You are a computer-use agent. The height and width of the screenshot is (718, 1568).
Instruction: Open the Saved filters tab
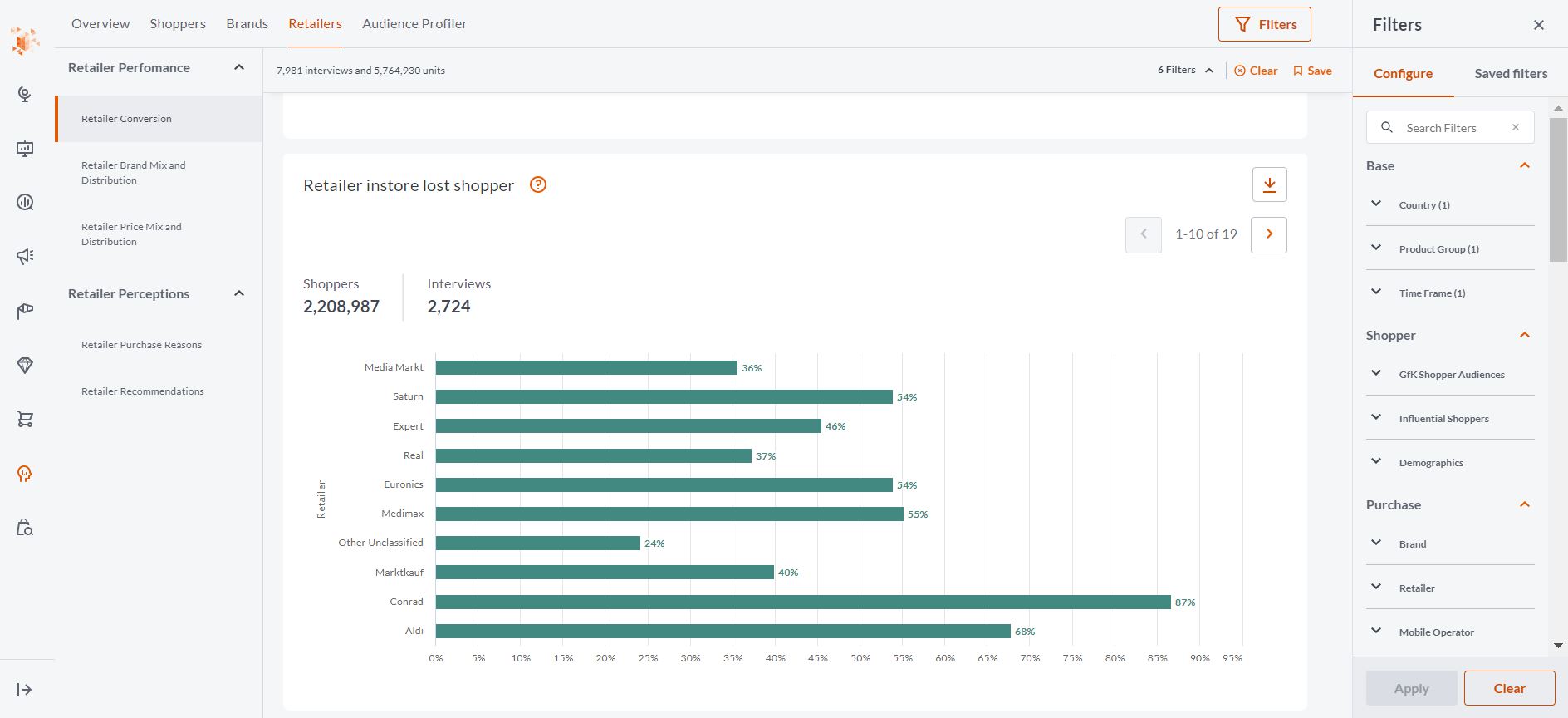pos(1511,74)
